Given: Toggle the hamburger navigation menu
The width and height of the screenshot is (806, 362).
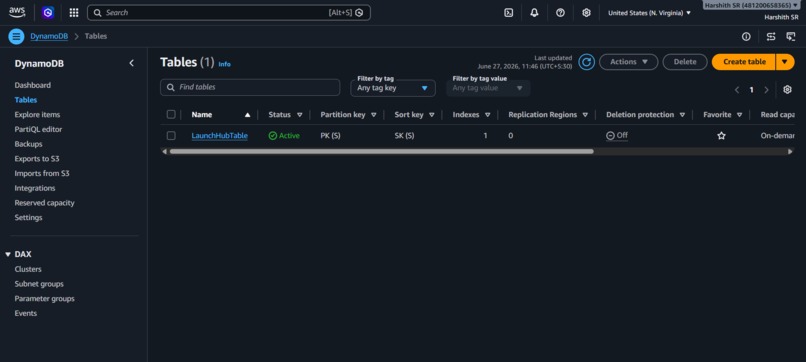Looking at the screenshot, I should point(16,37).
